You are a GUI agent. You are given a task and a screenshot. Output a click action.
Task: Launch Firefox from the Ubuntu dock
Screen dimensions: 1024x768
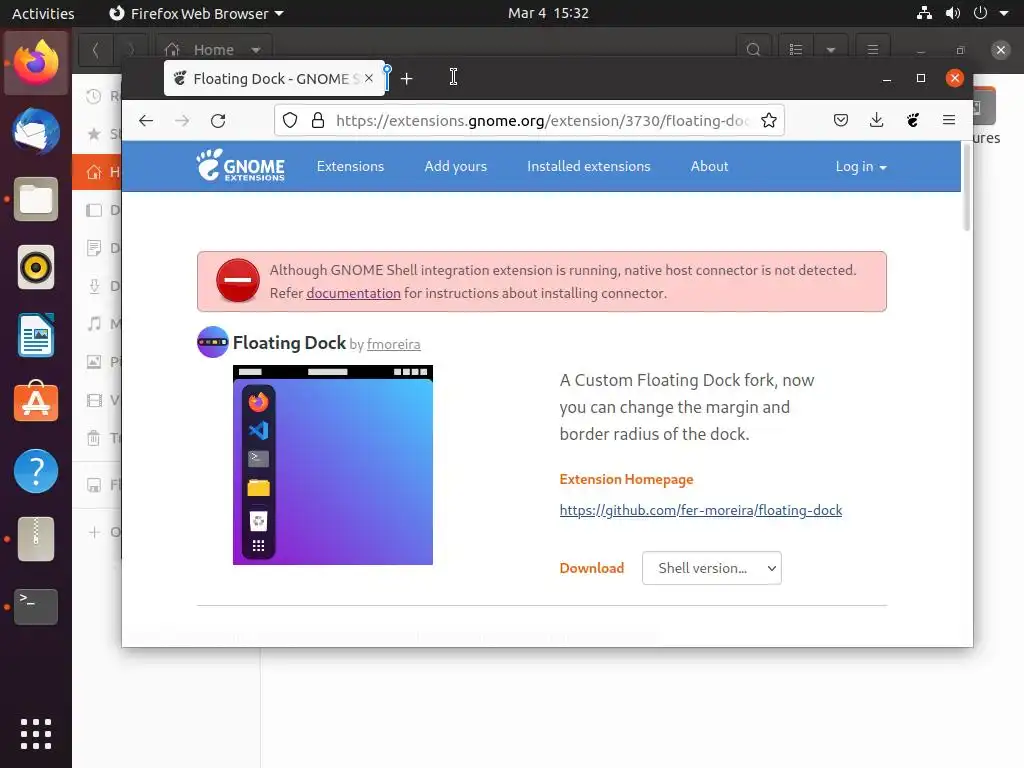36,63
